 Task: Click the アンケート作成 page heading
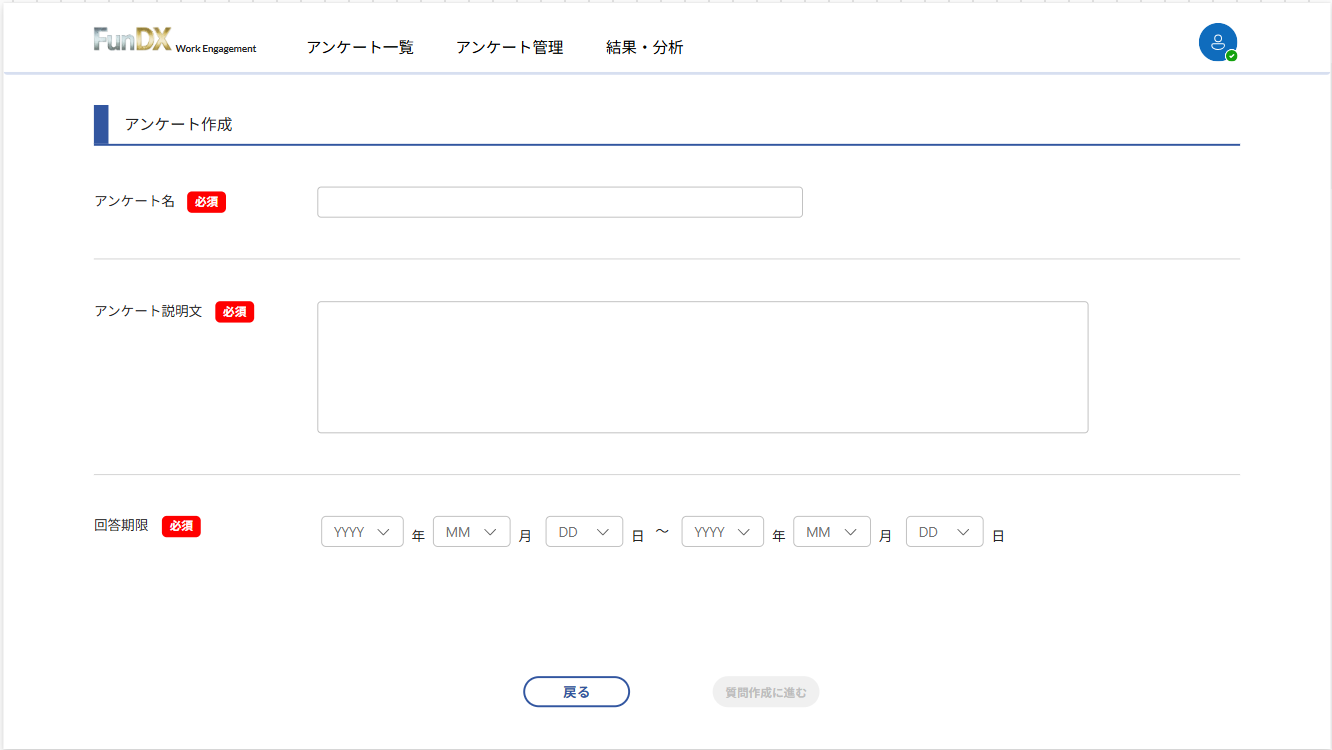click(178, 125)
